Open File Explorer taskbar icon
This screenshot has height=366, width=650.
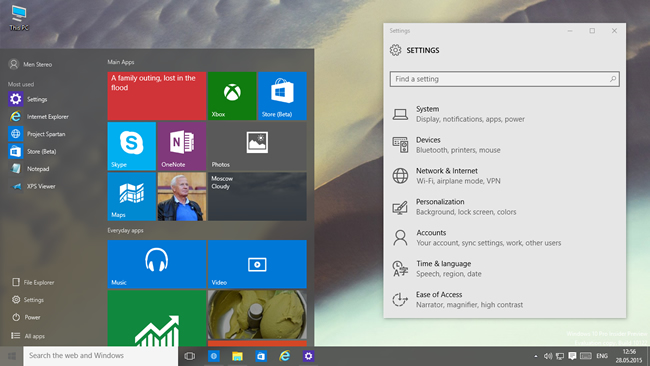pos(237,356)
